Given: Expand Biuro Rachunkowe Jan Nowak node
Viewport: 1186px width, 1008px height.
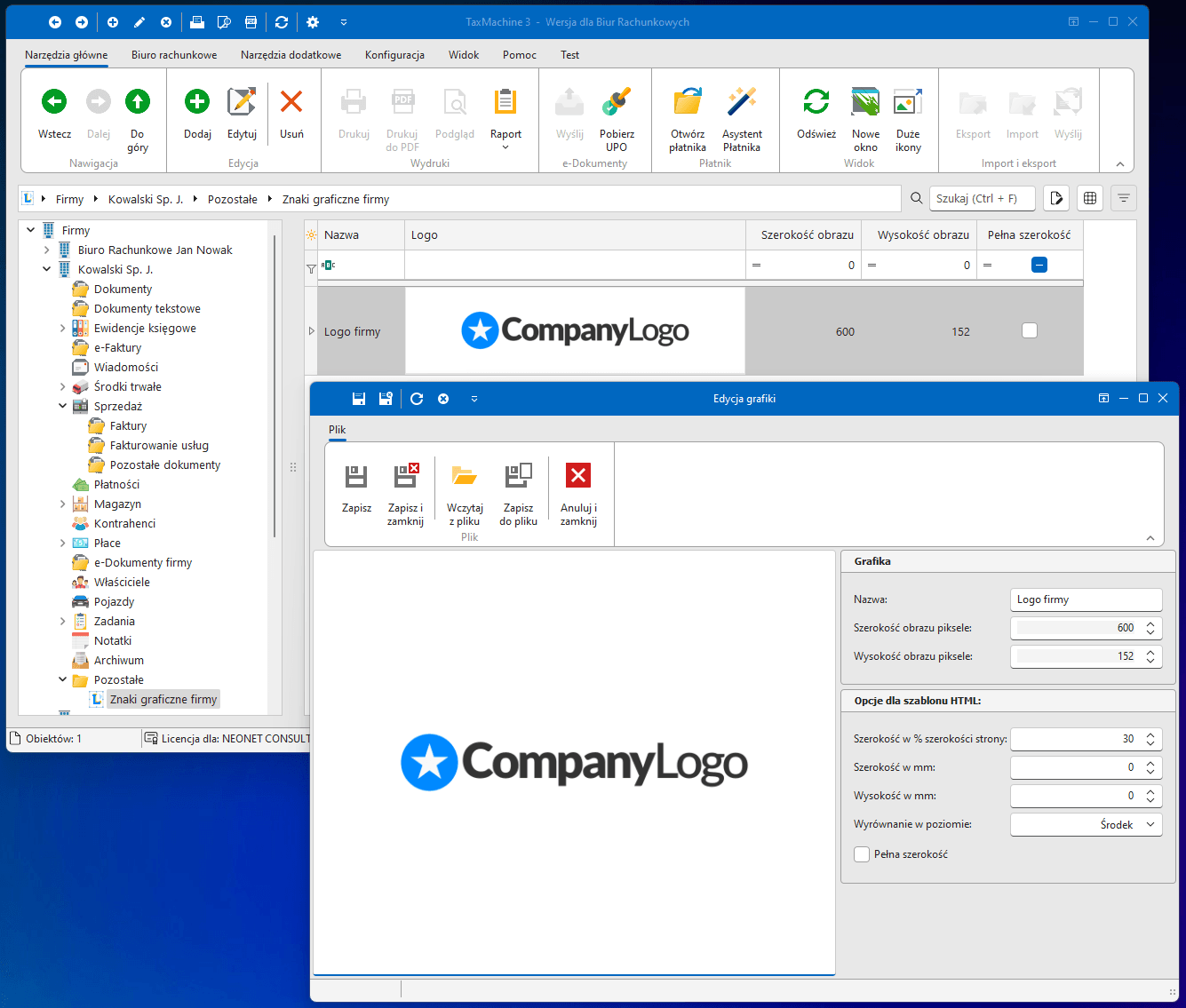Looking at the screenshot, I should point(47,250).
